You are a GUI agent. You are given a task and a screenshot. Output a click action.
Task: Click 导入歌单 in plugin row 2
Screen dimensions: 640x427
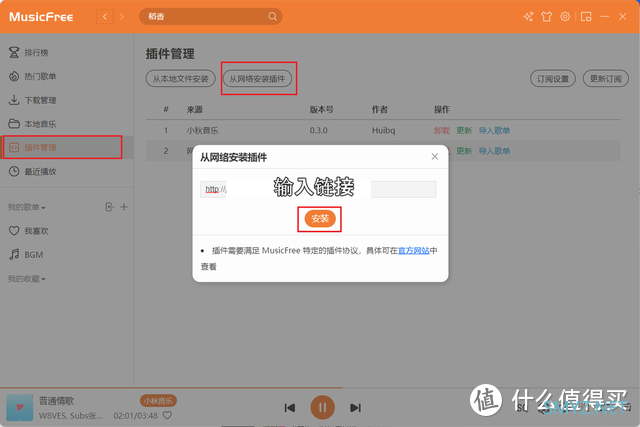[494, 151]
